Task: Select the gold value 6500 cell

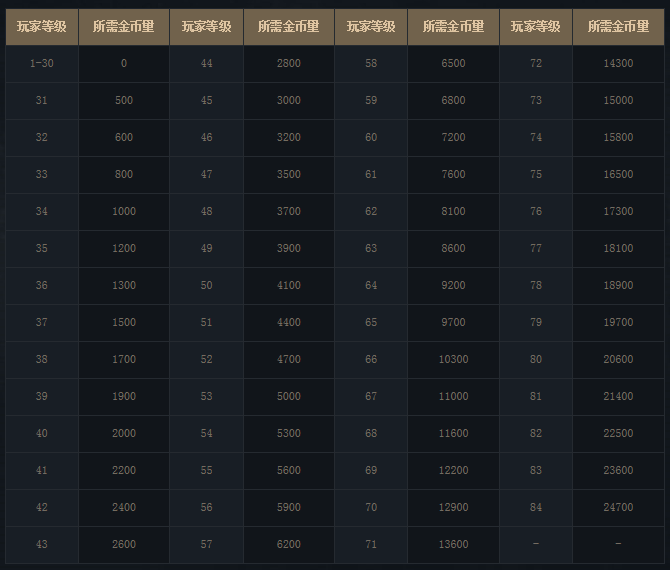Action: coord(453,63)
